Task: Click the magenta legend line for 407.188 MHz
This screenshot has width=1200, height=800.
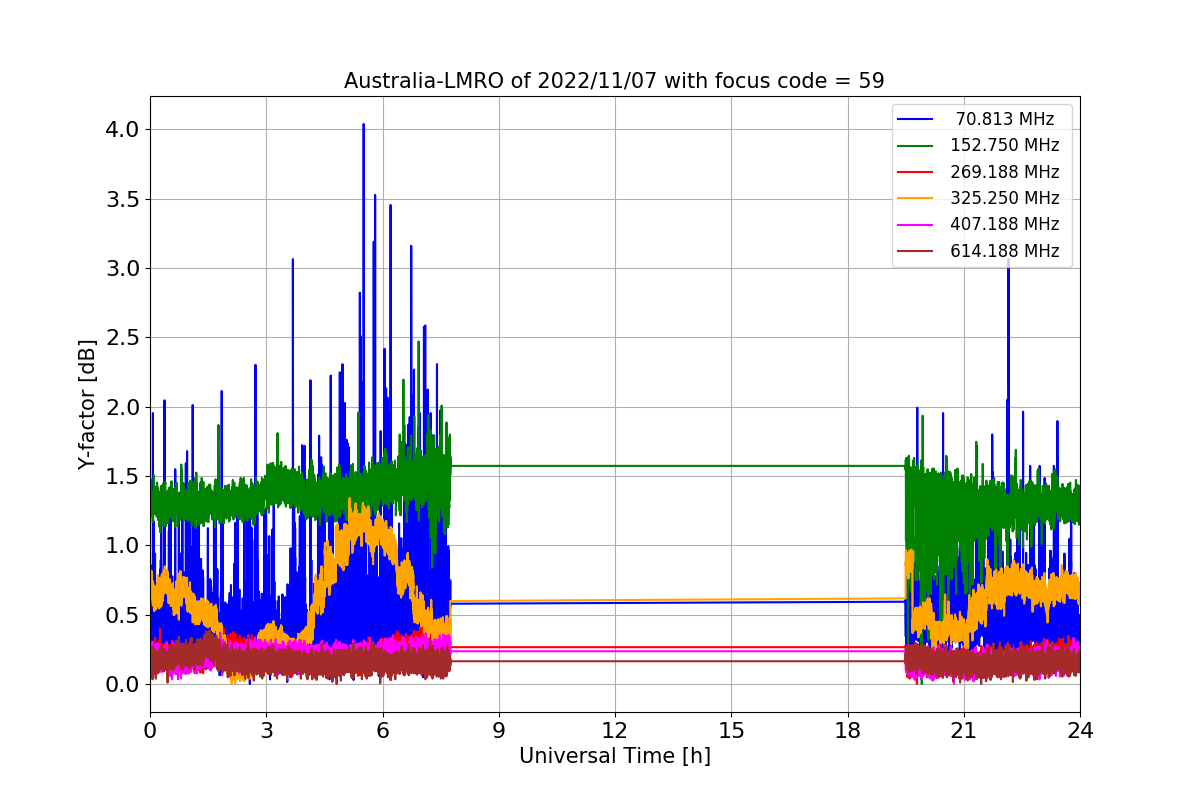Action: tap(916, 225)
